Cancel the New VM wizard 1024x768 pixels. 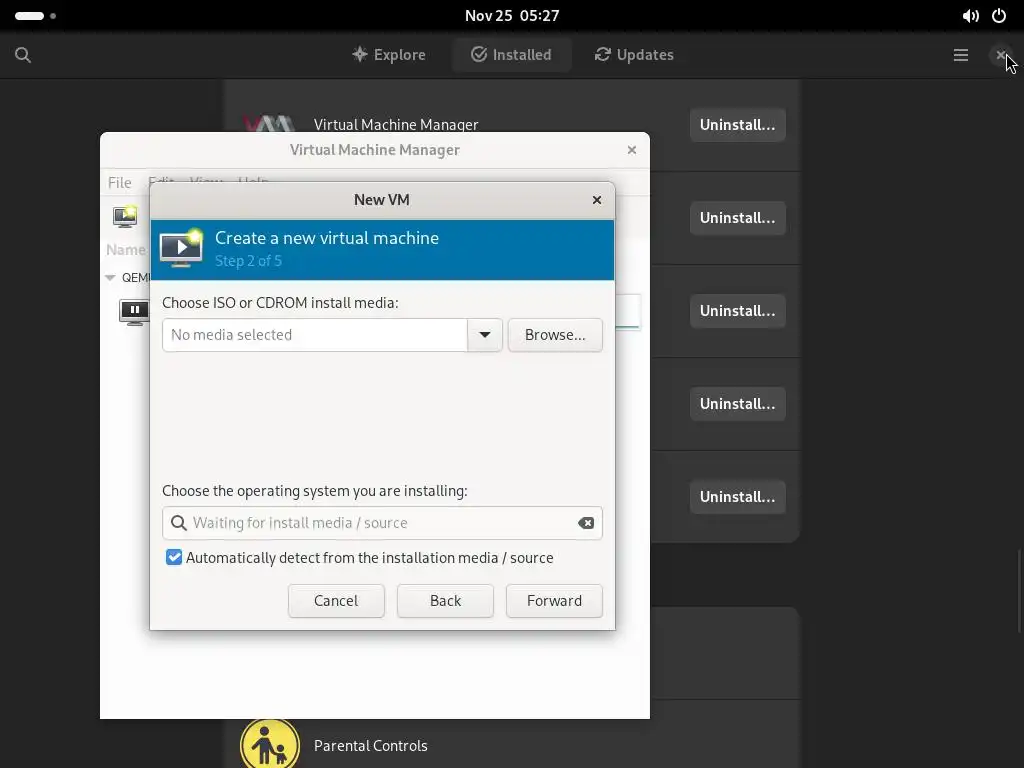click(336, 601)
